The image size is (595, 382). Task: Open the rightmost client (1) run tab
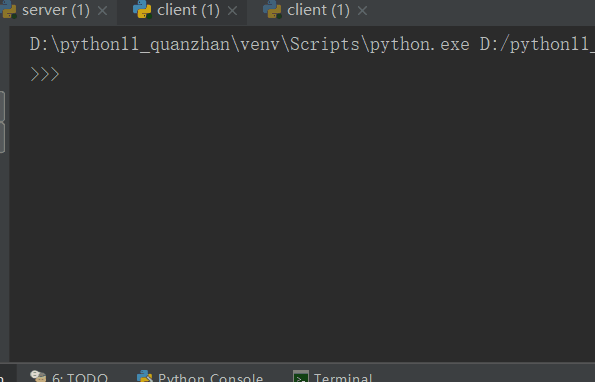coord(318,10)
